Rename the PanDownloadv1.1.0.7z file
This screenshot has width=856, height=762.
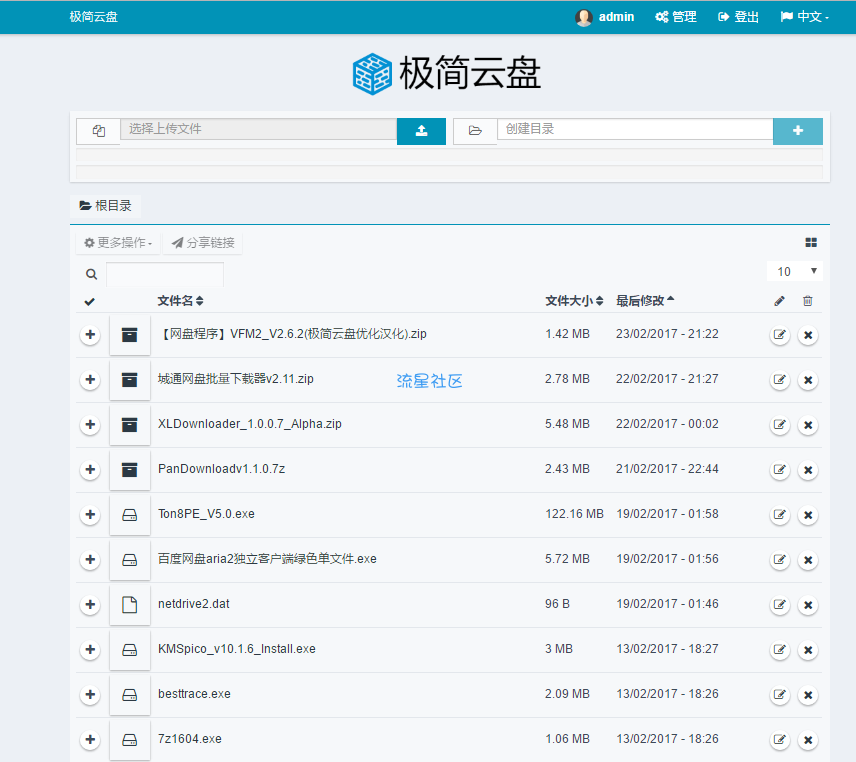[779, 470]
